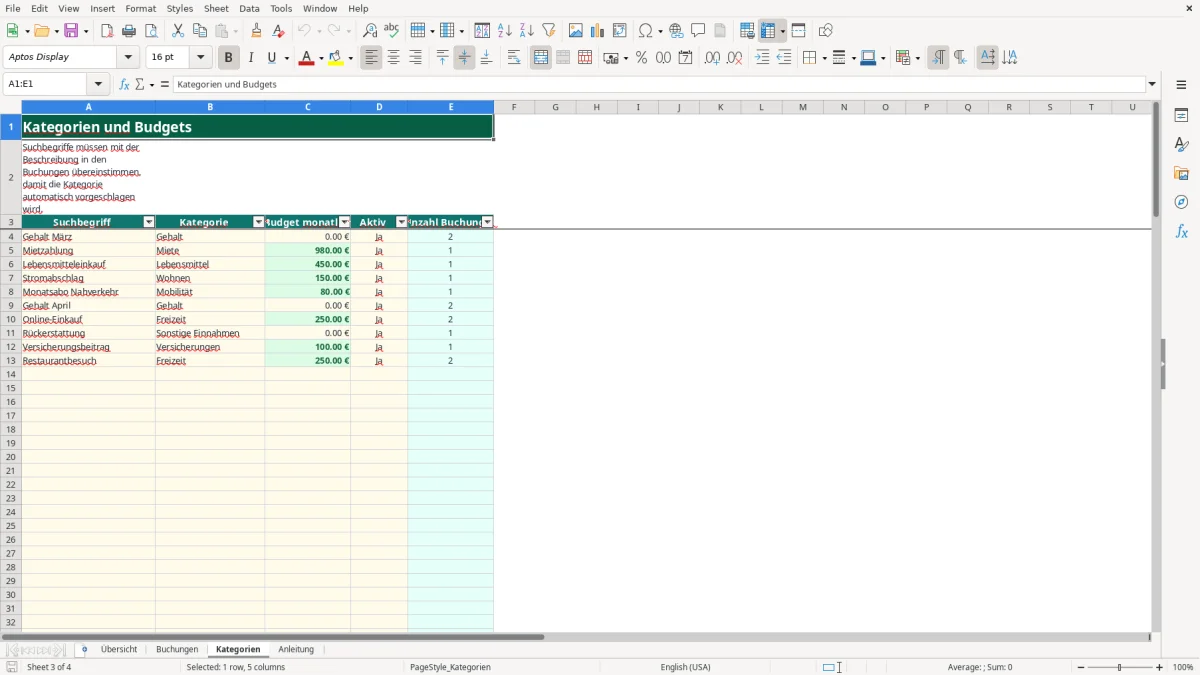Image resolution: width=1200 pixels, height=675 pixels.
Task: Switch to the Buchungen sheet tab
Action: point(177,649)
